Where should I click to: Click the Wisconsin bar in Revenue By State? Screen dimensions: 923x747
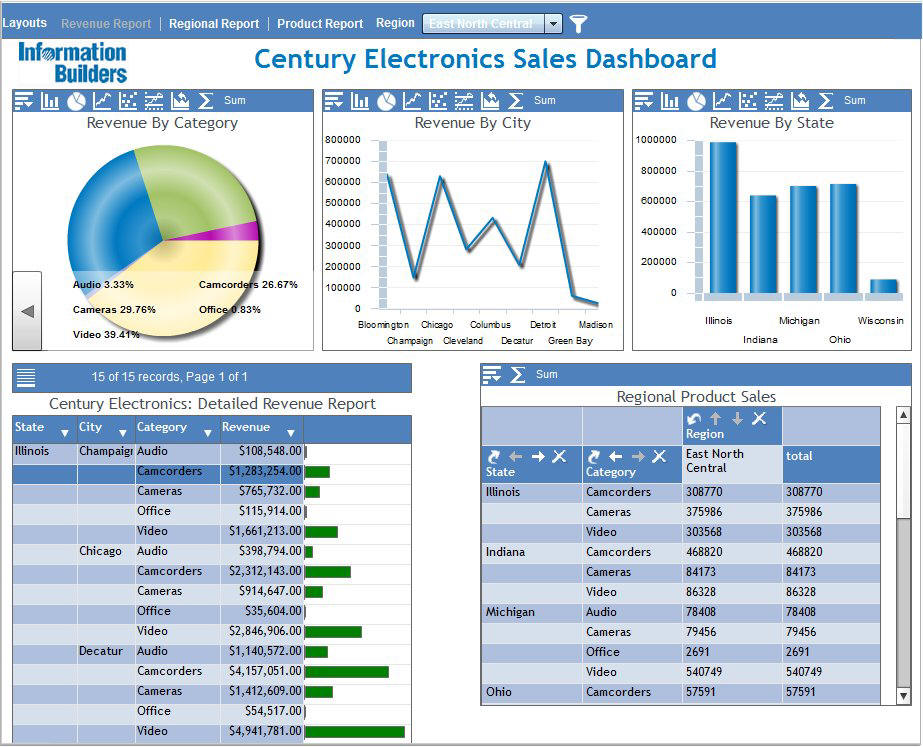884,286
